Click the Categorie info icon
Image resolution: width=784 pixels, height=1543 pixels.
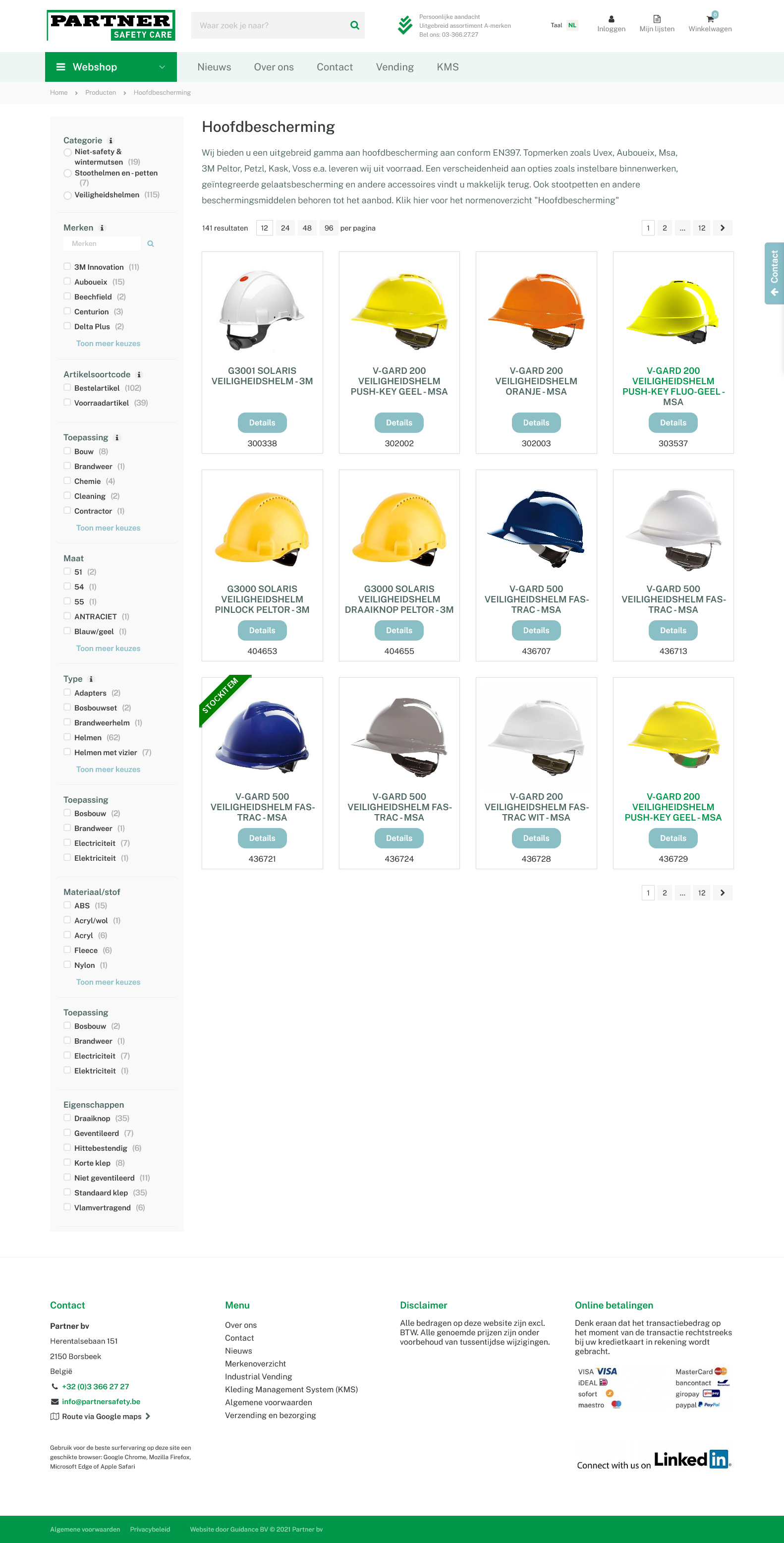pos(111,141)
